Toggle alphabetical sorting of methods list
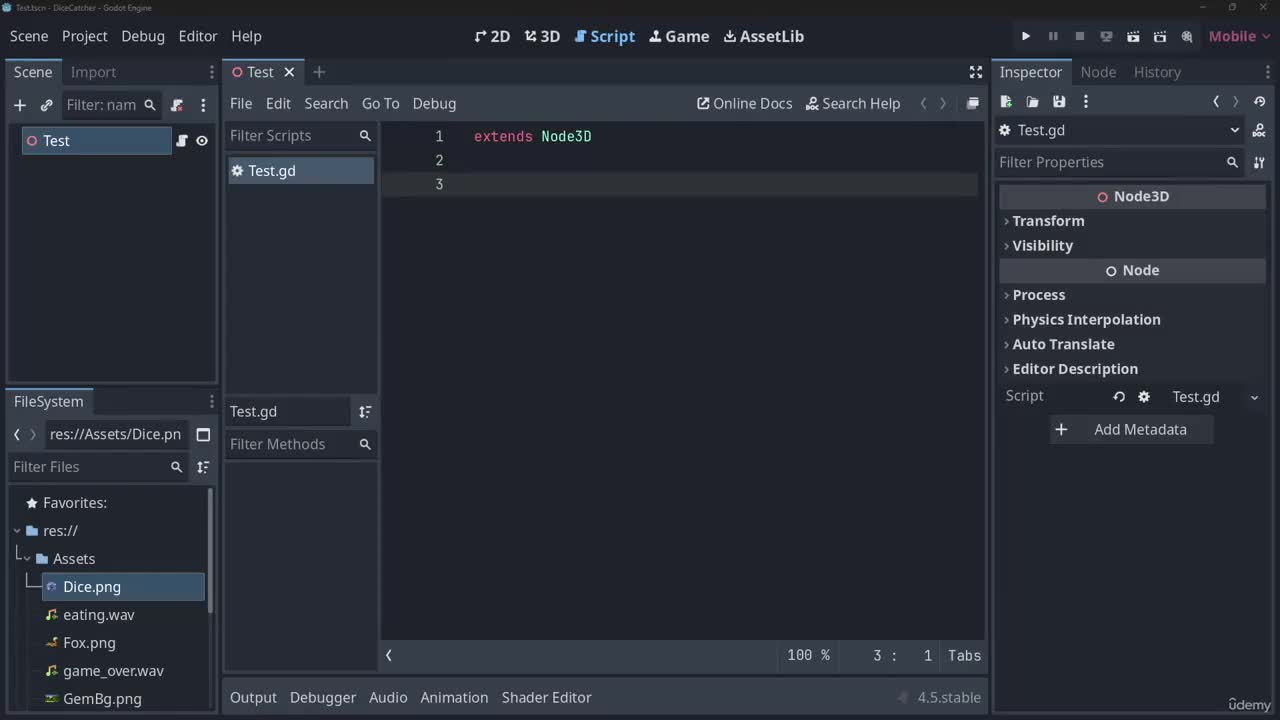 (365, 412)
